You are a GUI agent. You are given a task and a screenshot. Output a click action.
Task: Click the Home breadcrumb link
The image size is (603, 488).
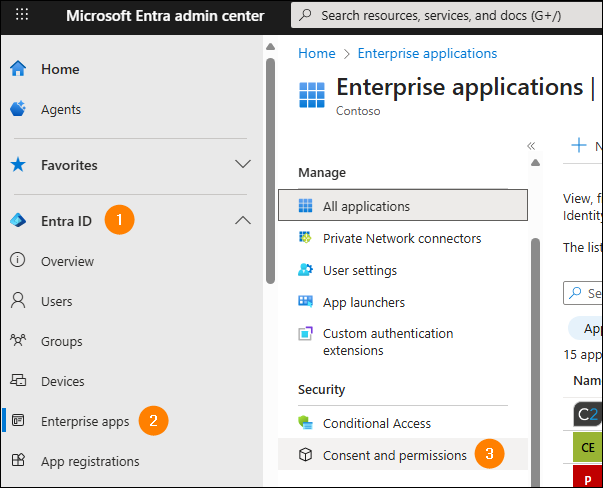316,53
